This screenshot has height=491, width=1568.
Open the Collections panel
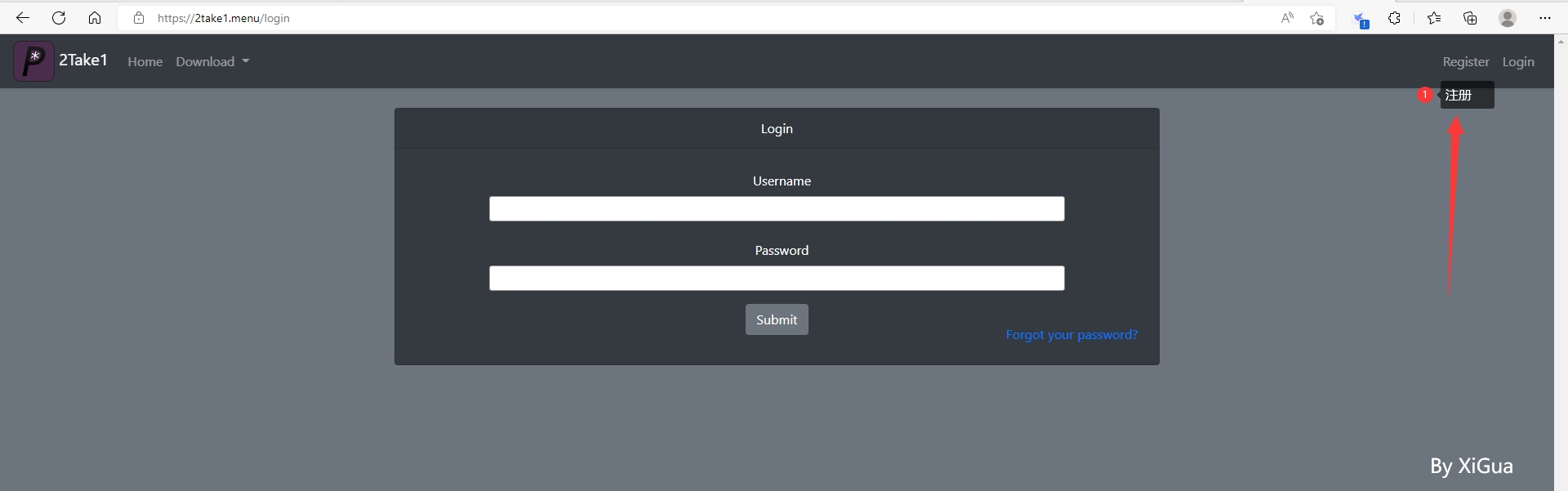[1470, 18]
